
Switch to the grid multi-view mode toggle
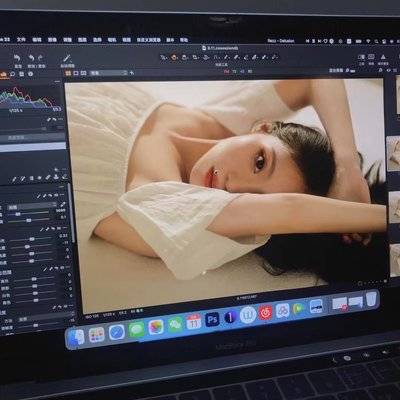[68, 73]
